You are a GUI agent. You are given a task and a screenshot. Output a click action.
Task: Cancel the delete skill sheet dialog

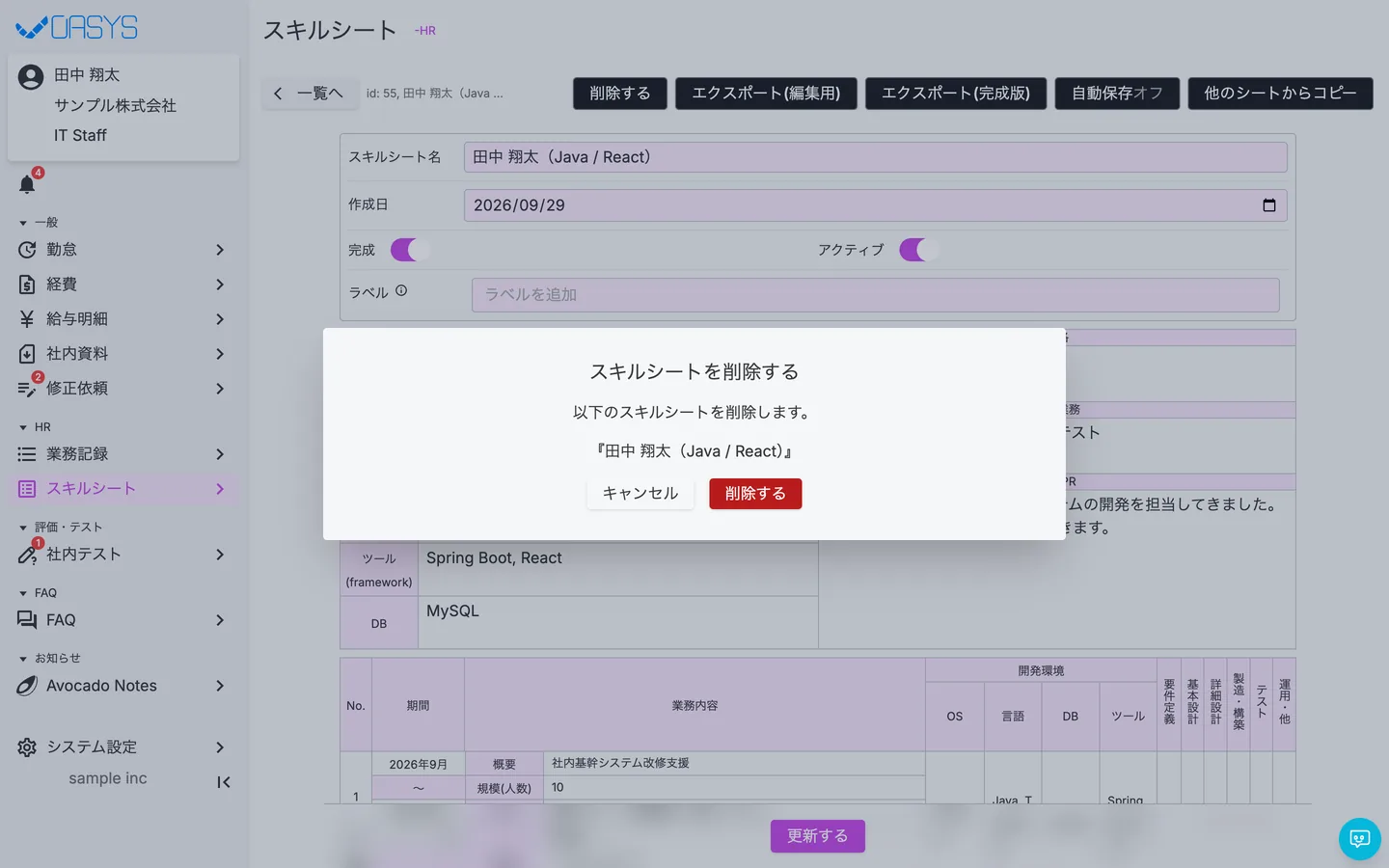[640, 494]
